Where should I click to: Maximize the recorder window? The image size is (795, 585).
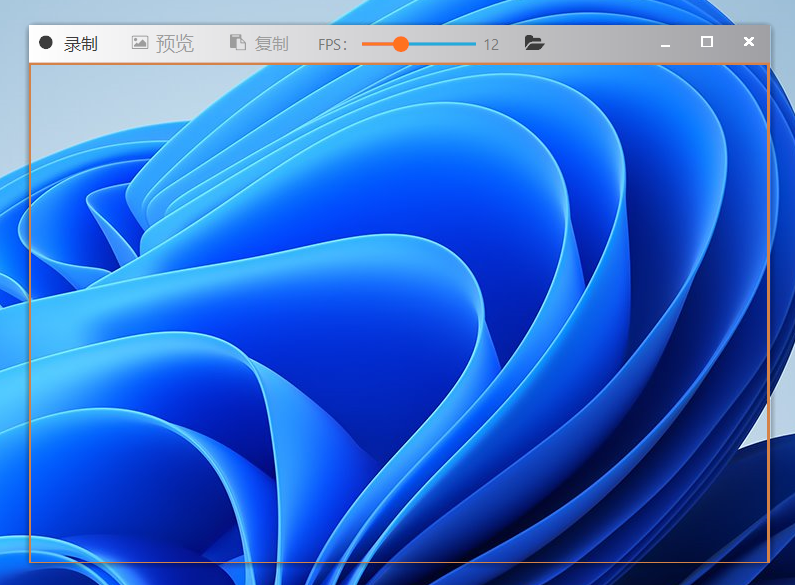[707, 42]
